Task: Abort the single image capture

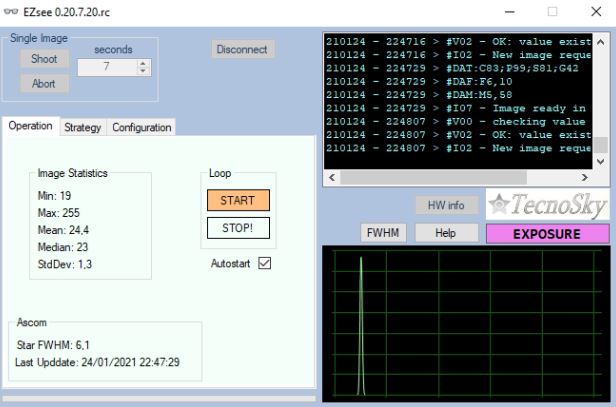Action: (x=44, y=84)
